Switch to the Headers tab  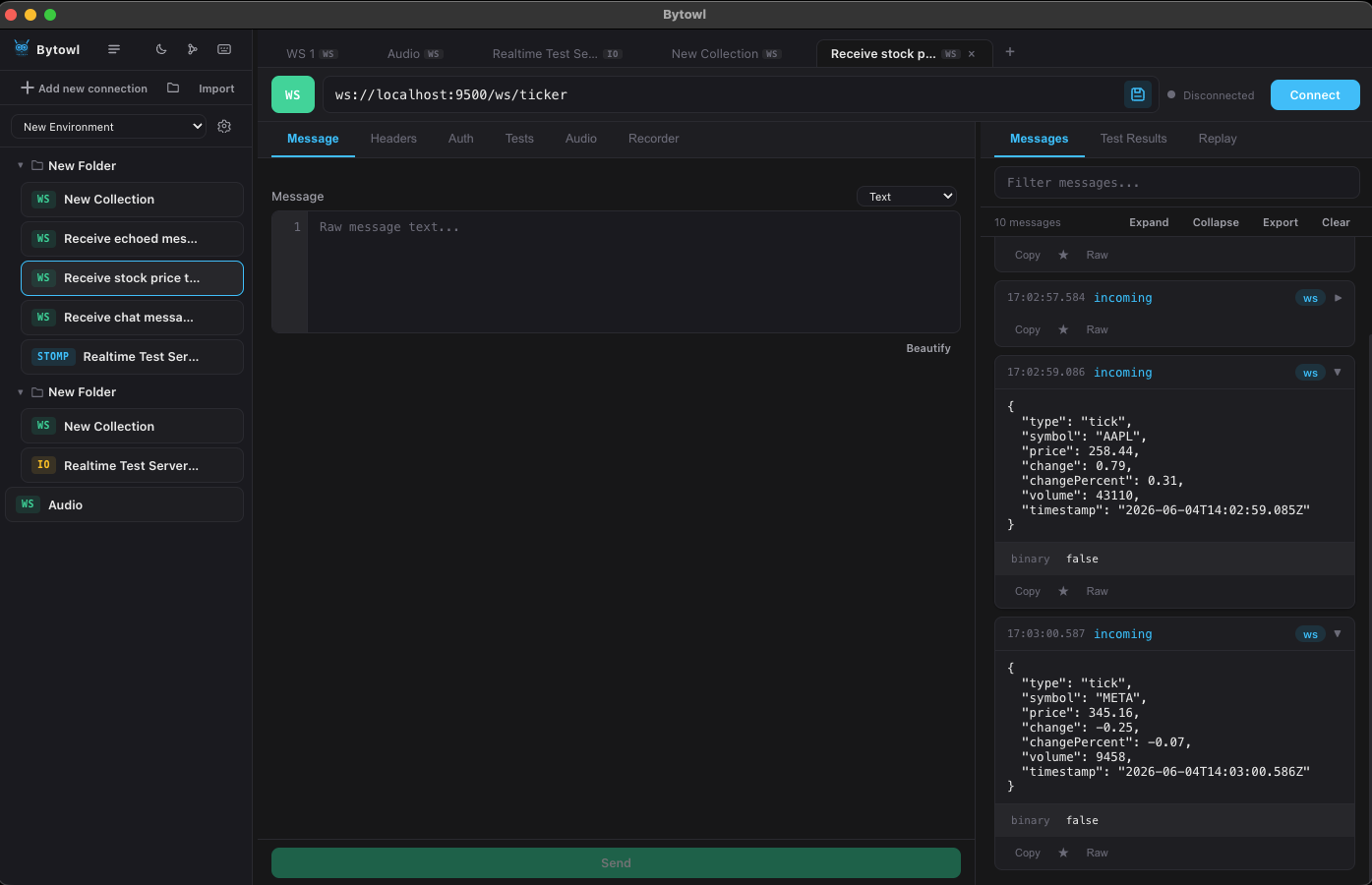393,139
